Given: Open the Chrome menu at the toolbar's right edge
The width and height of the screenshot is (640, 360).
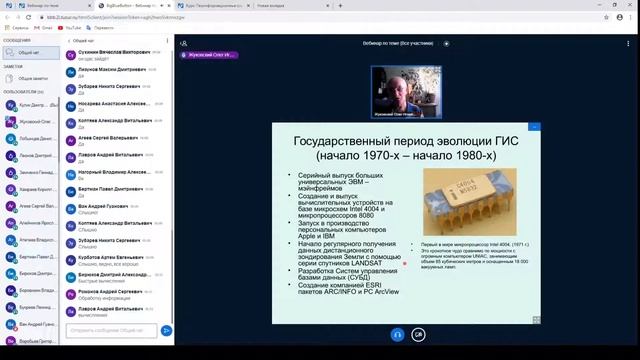Looking at the screenshot, I should click(x=631, y=17).
